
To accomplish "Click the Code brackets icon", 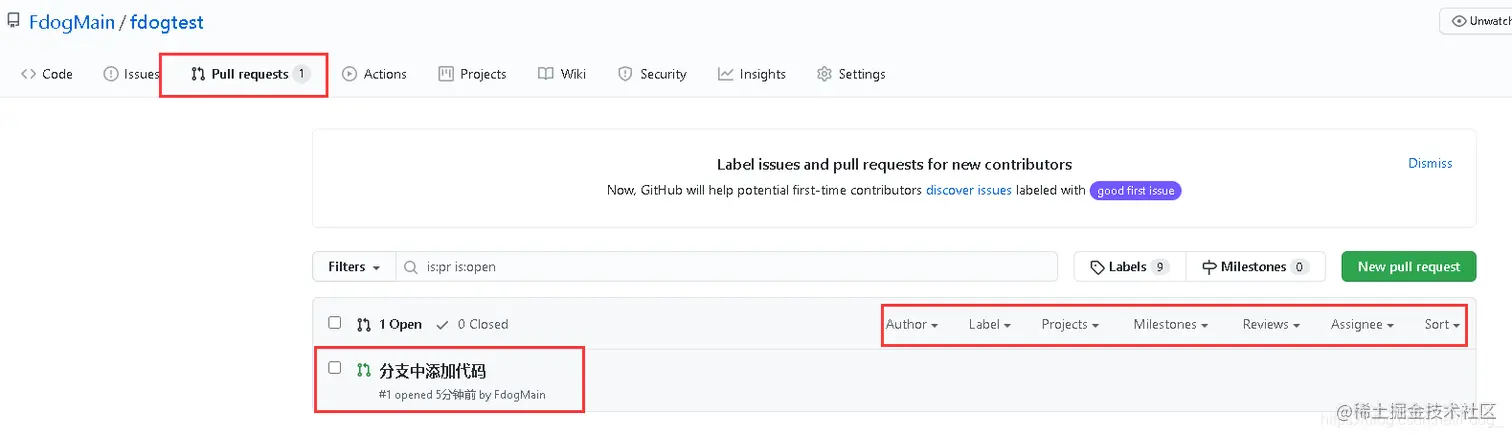I will [29, 74].
